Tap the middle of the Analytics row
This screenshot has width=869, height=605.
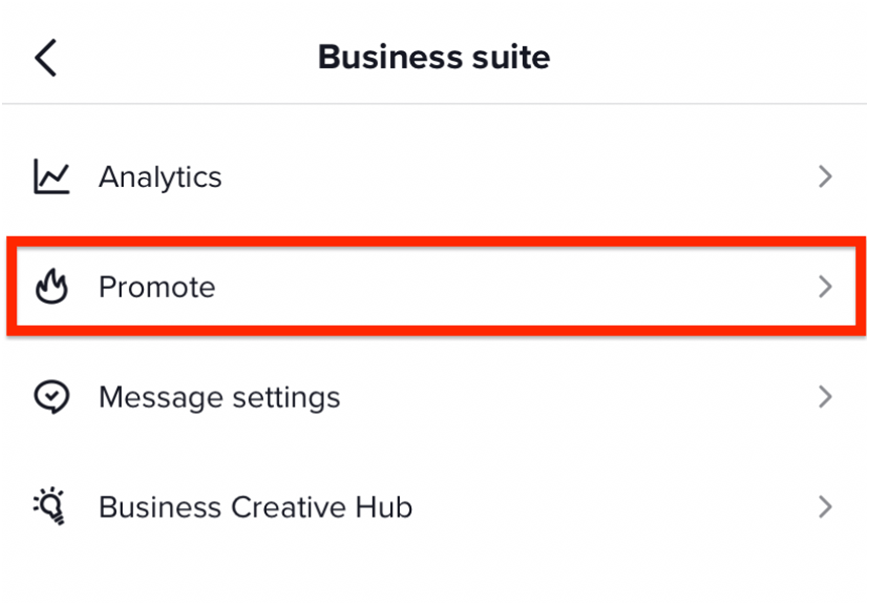pyautogui.click(x=434, y=177)
